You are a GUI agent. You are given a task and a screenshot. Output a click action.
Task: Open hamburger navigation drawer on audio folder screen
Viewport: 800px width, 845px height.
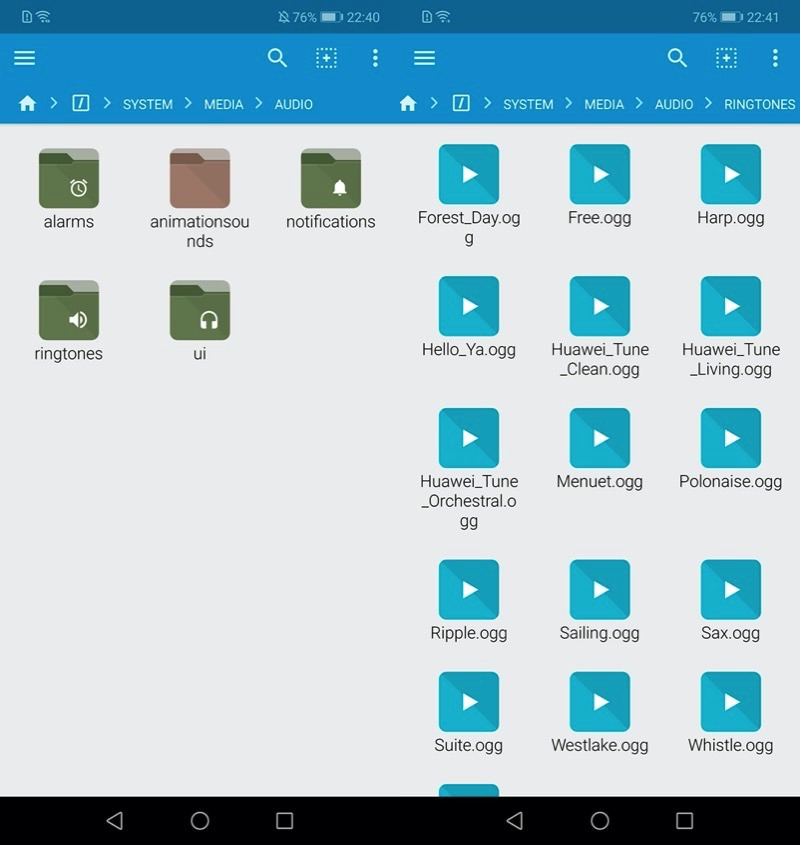tap(25, 58)
